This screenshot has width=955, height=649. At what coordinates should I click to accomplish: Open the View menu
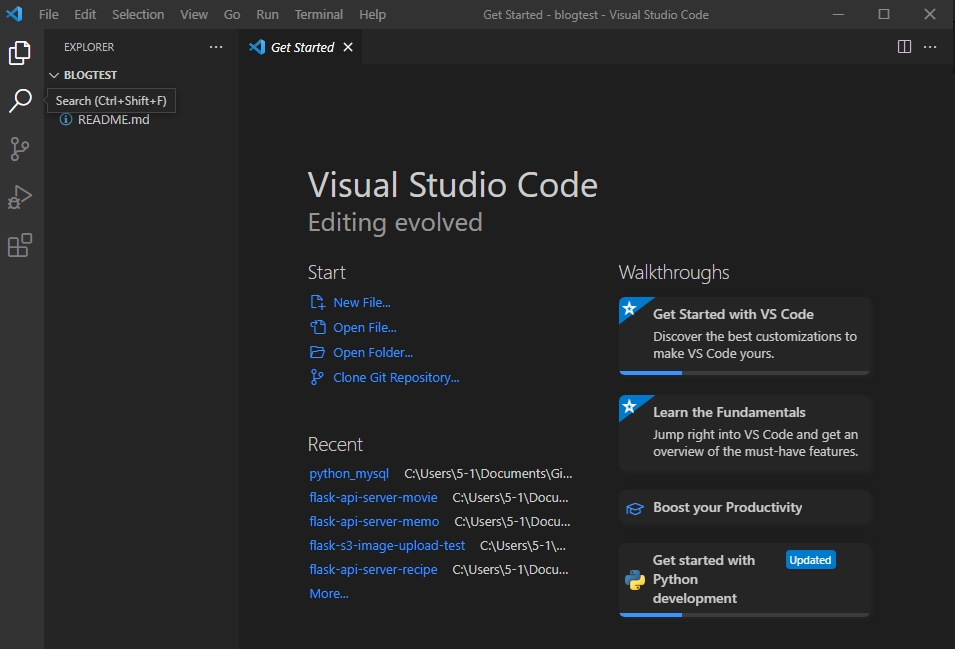point(194,14)
